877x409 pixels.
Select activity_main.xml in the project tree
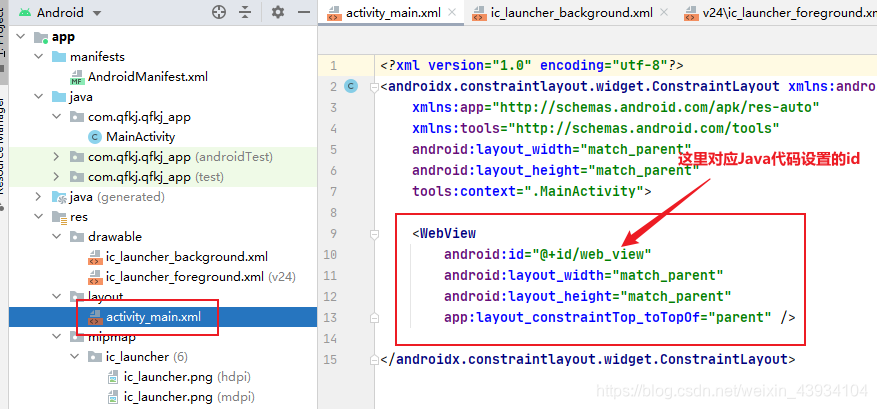click(153, 317)
